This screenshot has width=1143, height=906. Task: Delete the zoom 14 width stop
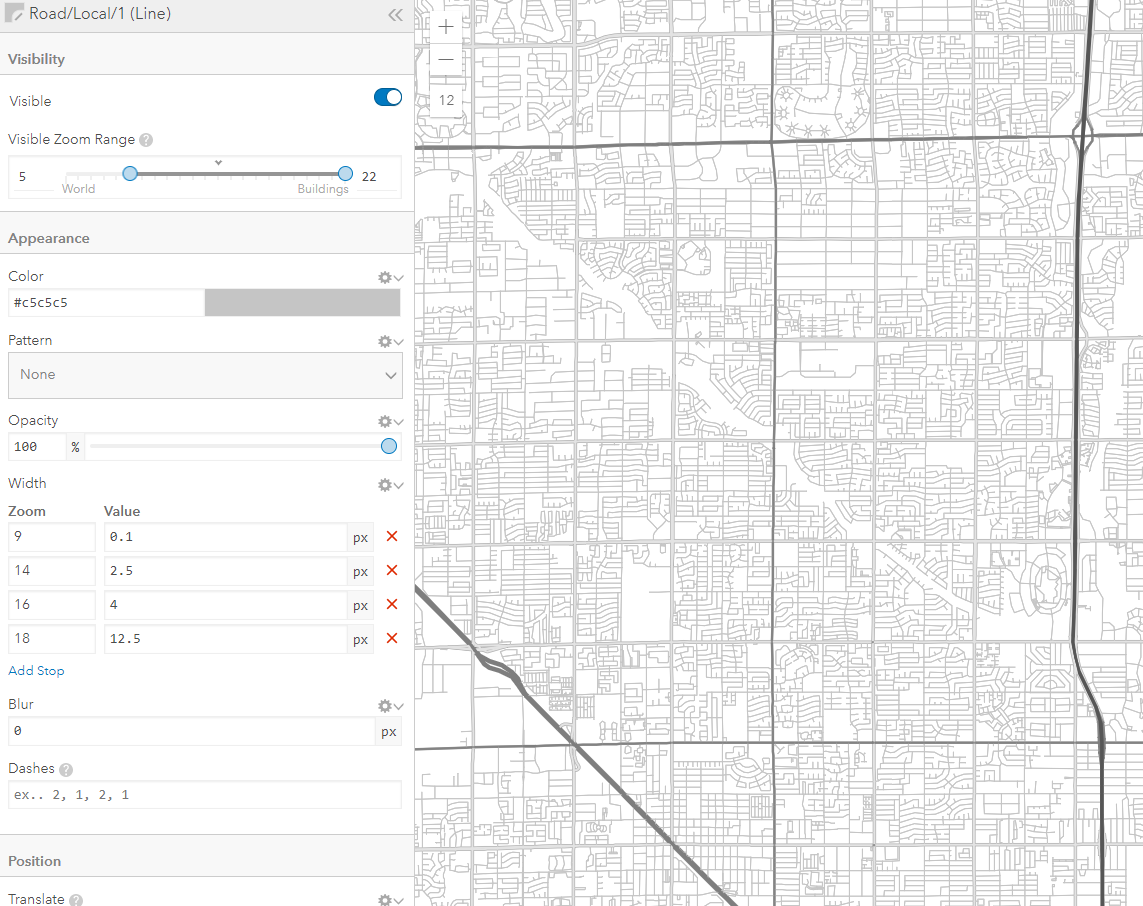coord(391,570)
